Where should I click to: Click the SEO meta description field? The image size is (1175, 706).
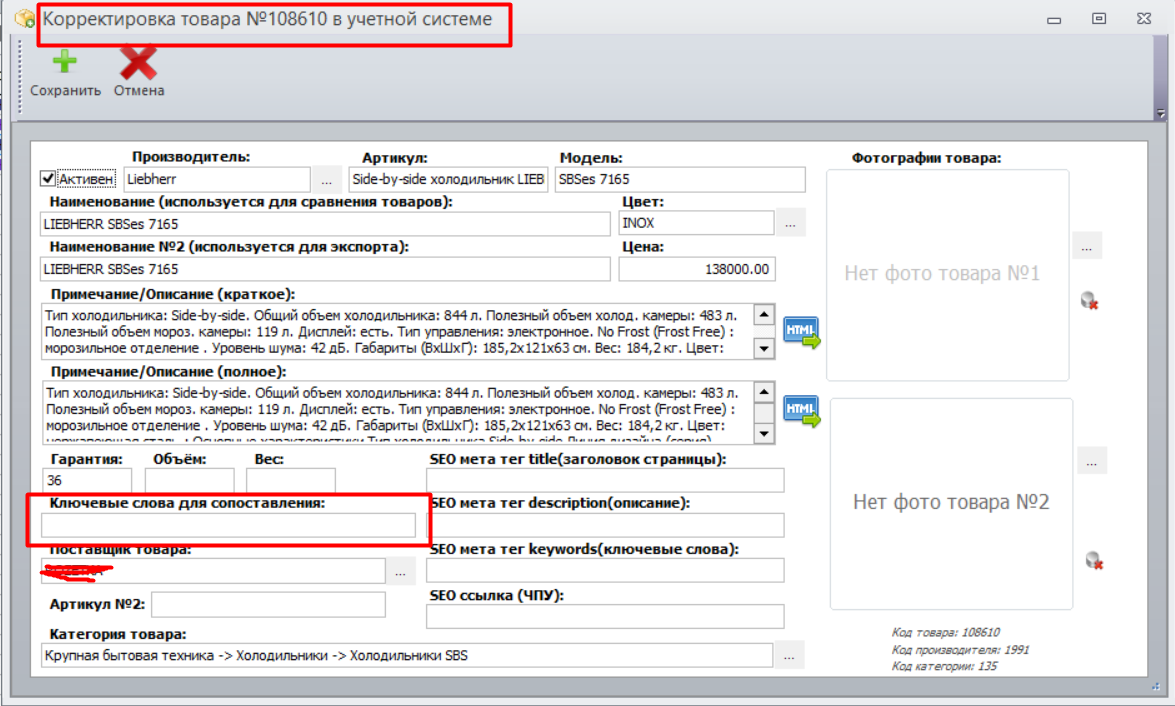click(x=605, y=525)
